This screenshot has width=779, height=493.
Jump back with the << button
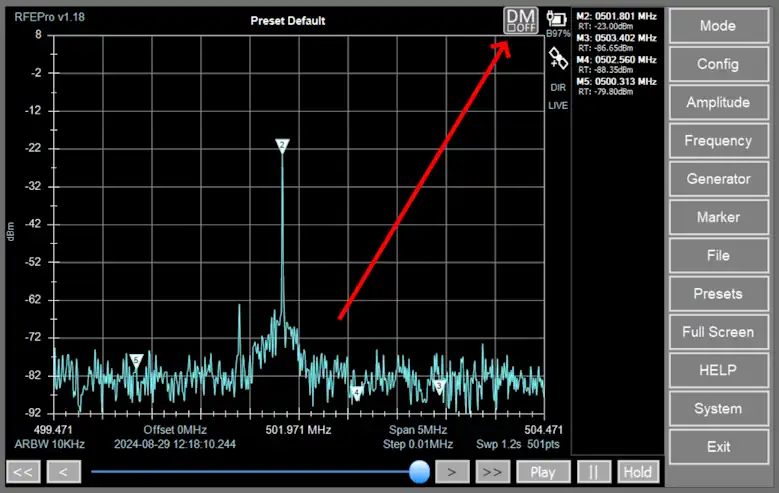tap(24, 472)
